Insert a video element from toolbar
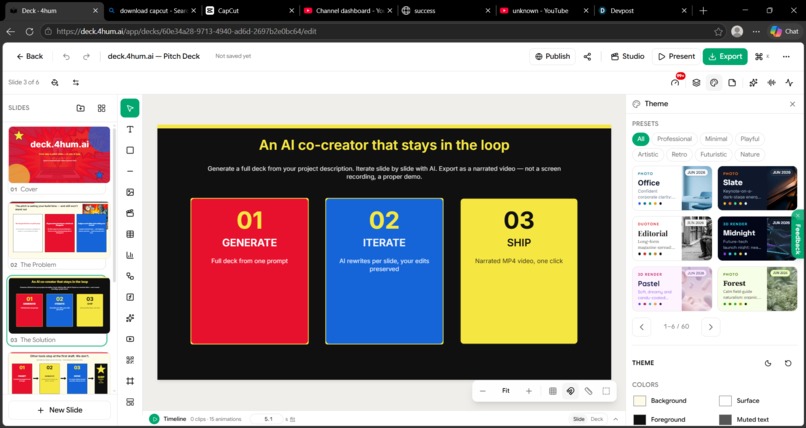Image resolution: width=806 pixels, height=428 pixels. coord(130,339)
